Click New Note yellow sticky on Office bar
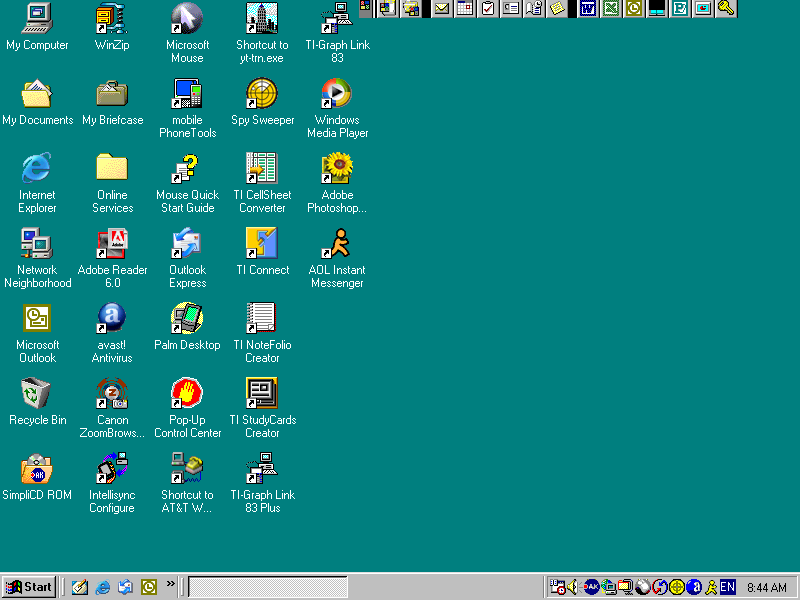This screenshot has width=800, height=600. (x=557, y=9)
